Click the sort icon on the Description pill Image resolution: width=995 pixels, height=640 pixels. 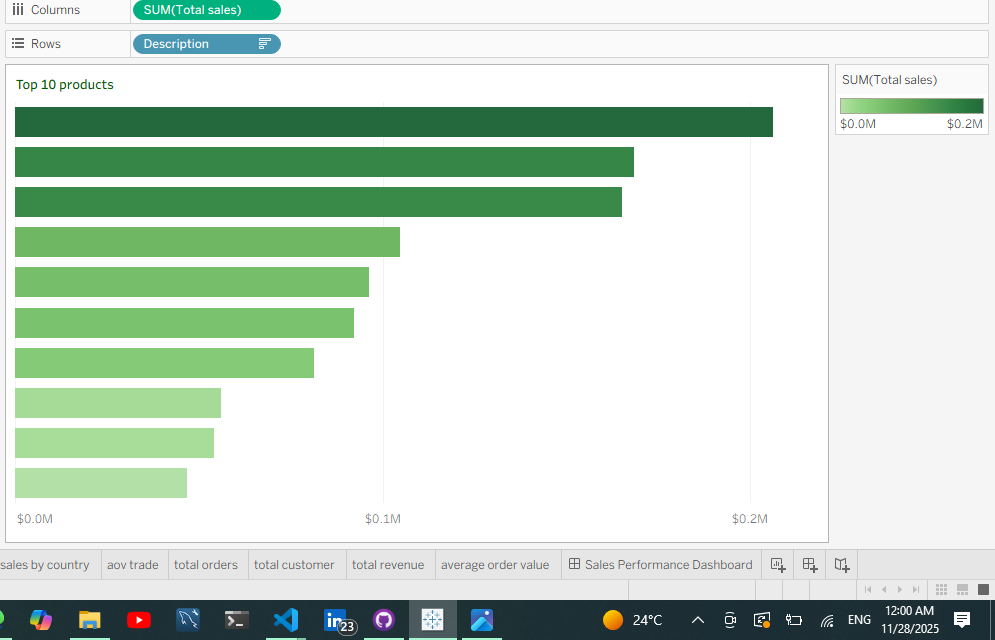point(265,44)
